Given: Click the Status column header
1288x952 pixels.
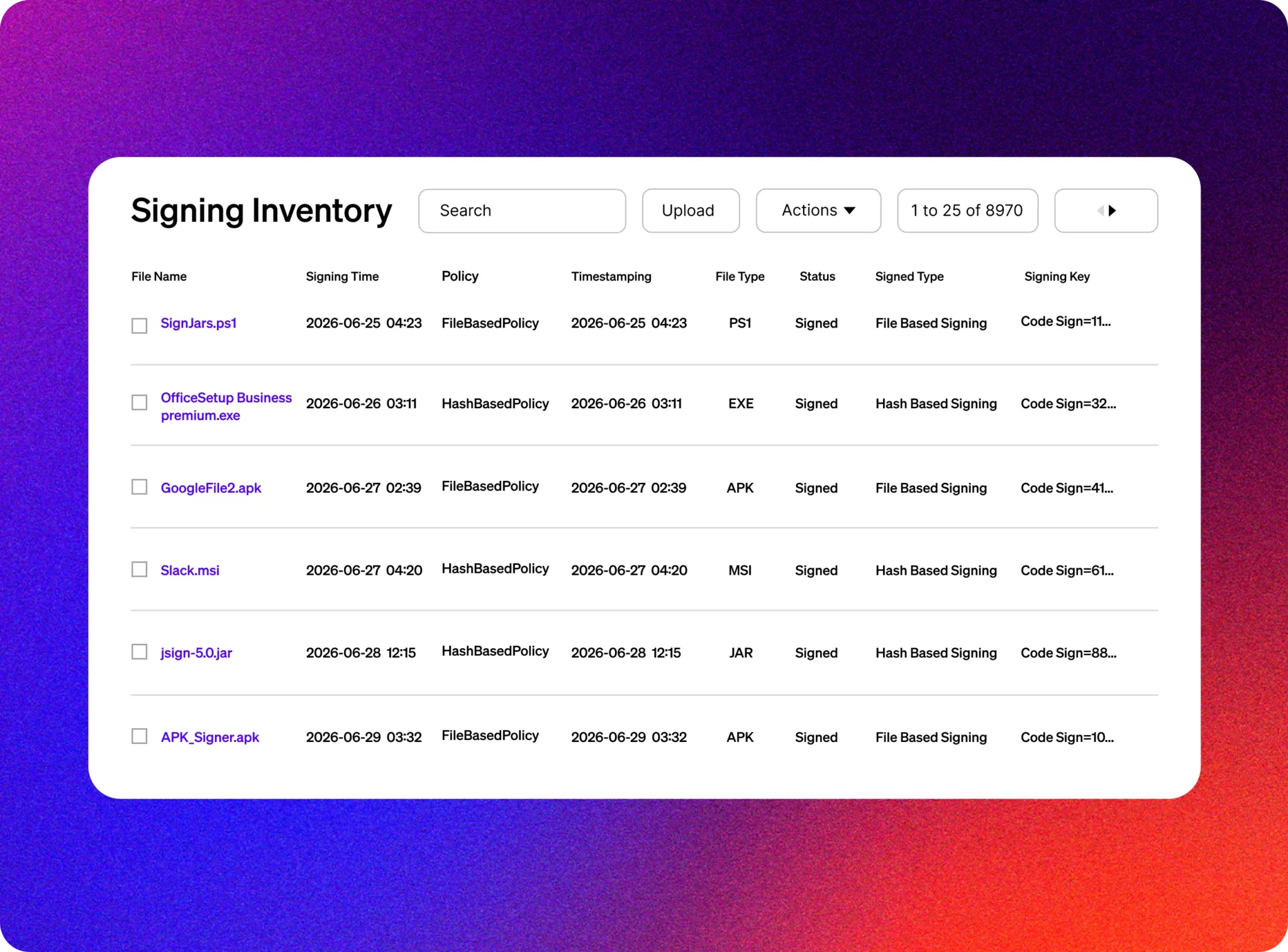Looking at the screenshot, I should click(x=817, y=277).
